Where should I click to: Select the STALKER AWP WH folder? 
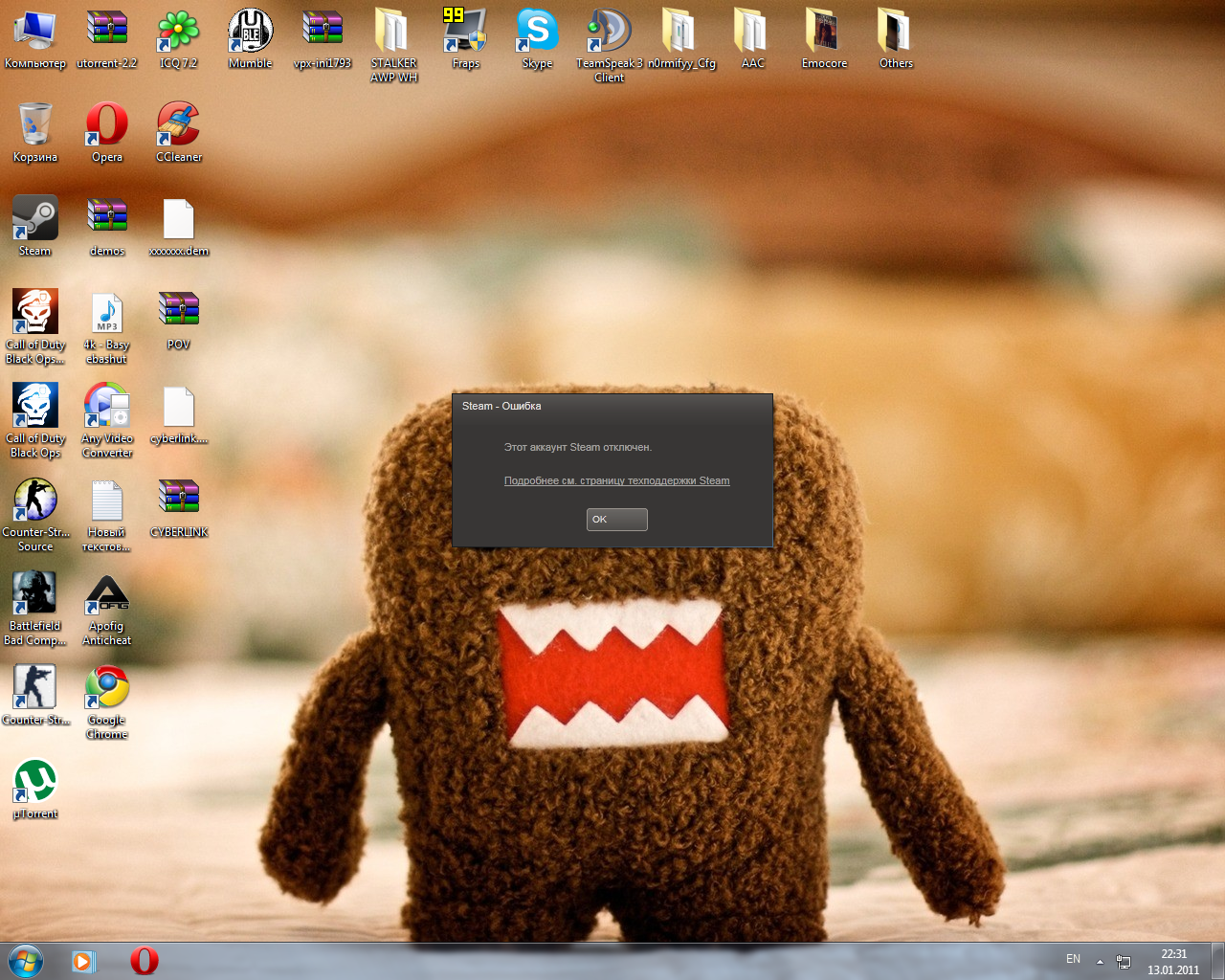point(394,46)
